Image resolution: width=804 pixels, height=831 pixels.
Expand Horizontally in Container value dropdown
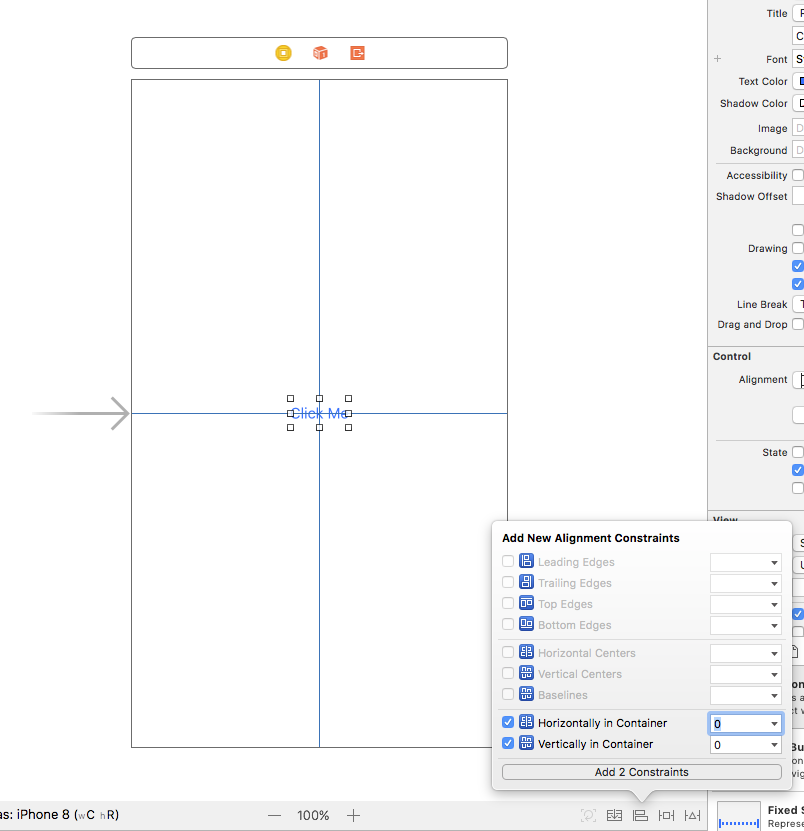tap(774, 723)
